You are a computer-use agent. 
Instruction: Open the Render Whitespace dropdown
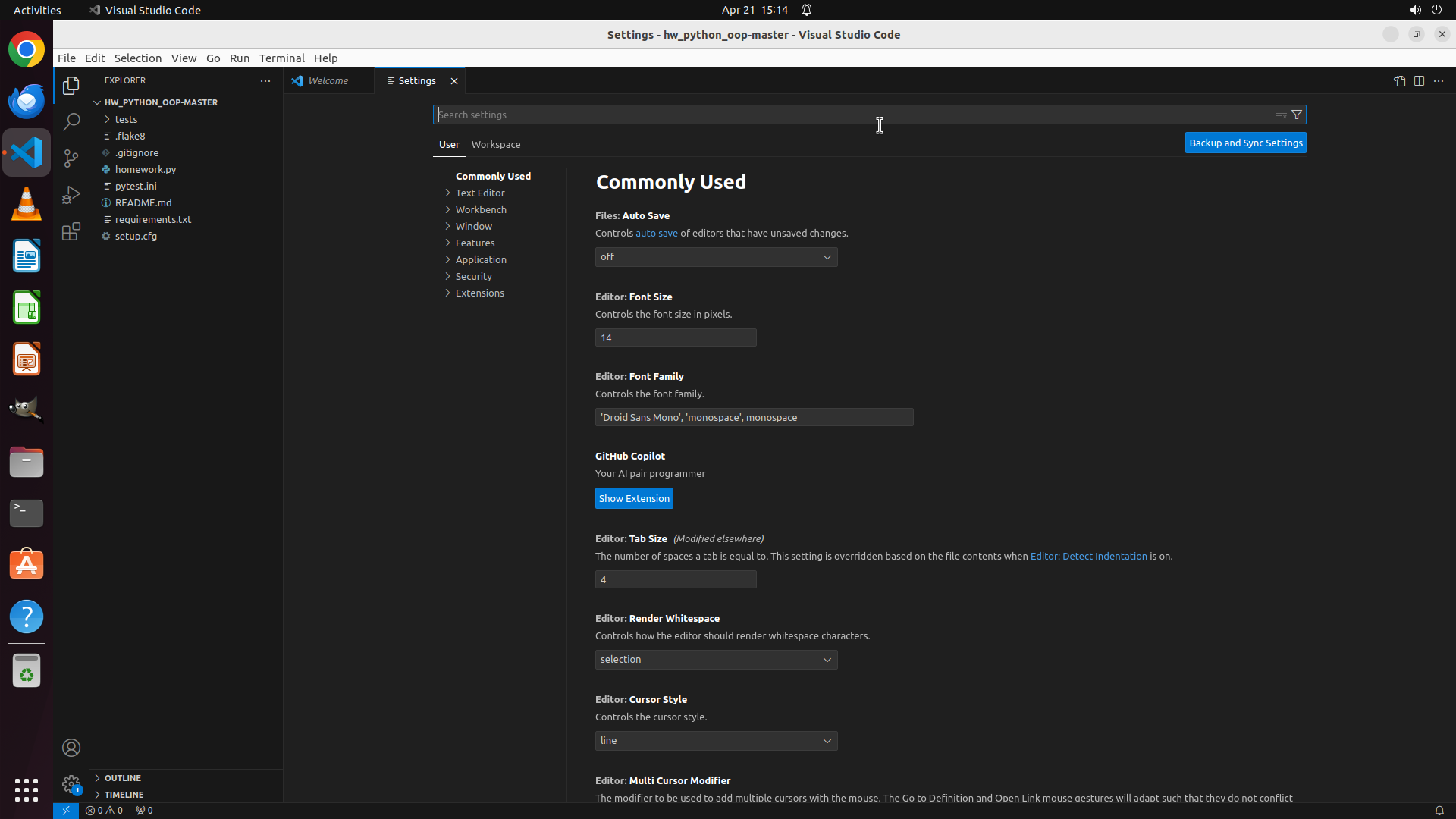(x=716, y=660)
